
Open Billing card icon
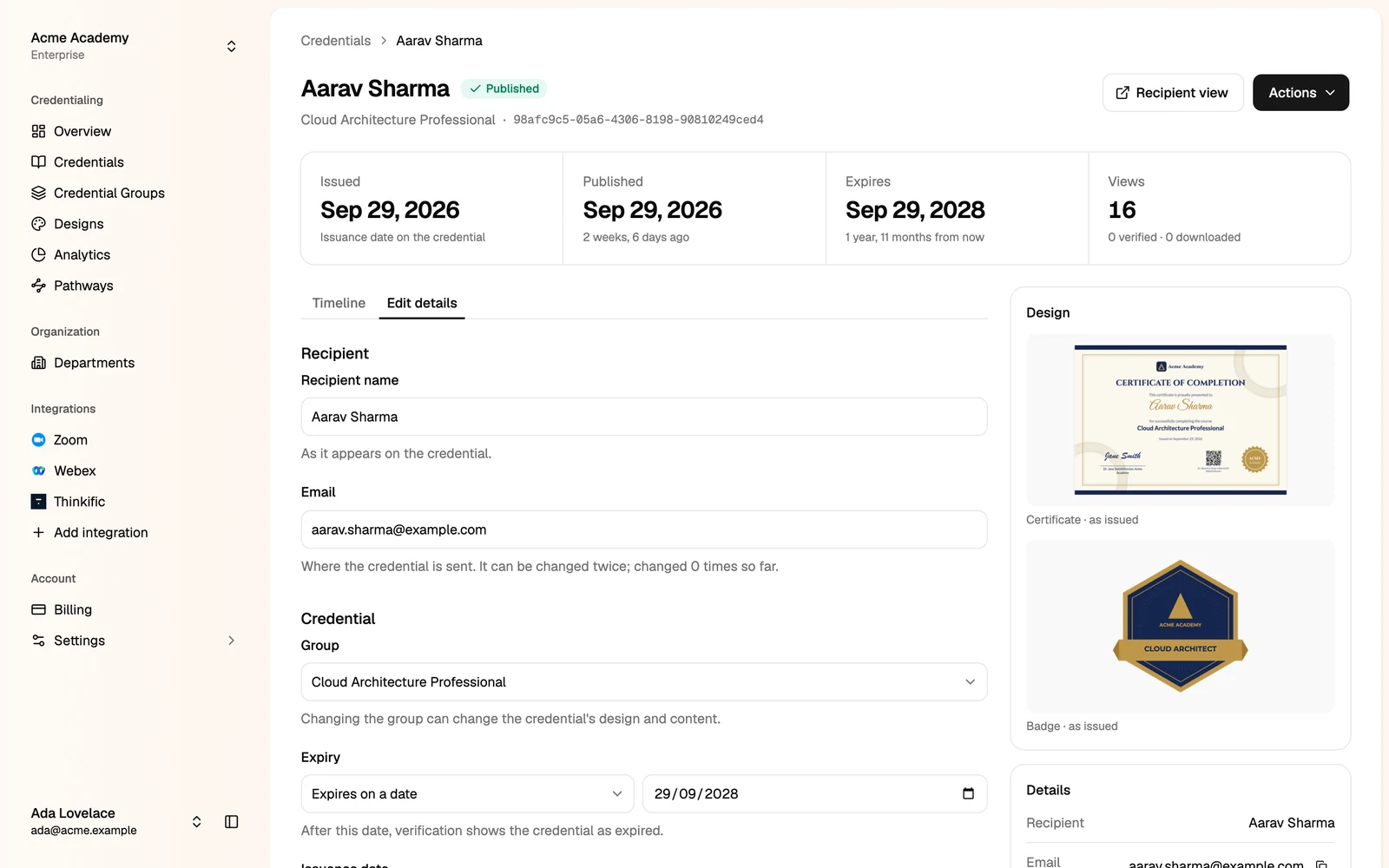38,609
